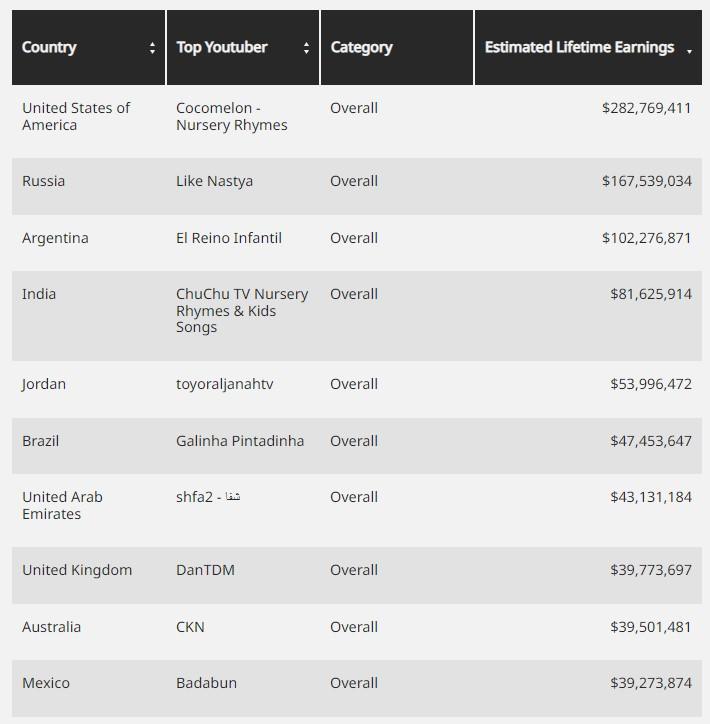The height and width of the screenshot is (724, 710).
Task: Select the El Reino Infantil entry
Action: point(229,238)
